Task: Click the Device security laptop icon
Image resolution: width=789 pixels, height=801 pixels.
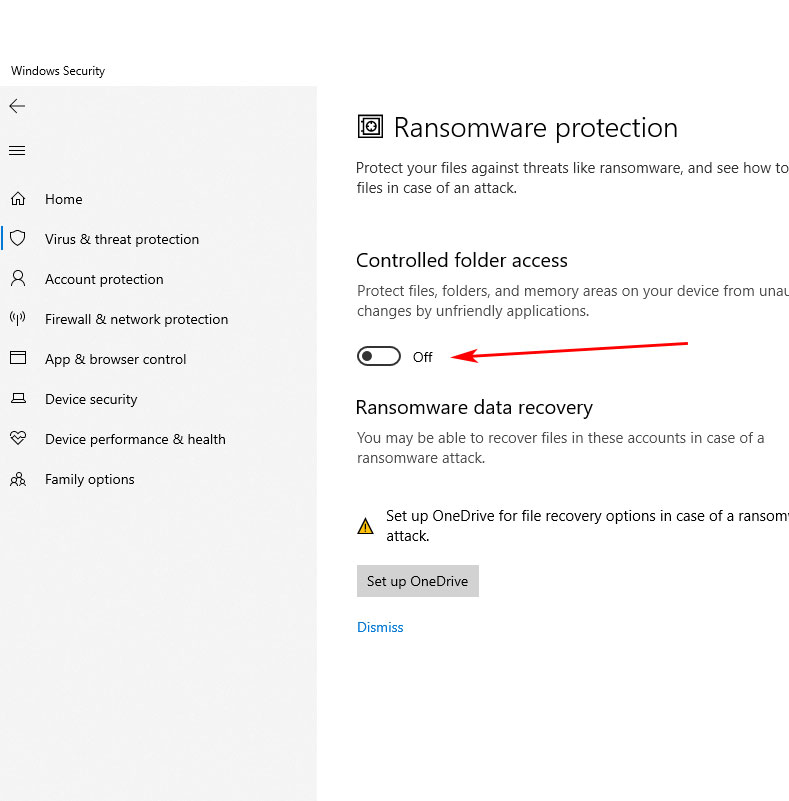Action: pyautogui.click(x=18, y=398)
